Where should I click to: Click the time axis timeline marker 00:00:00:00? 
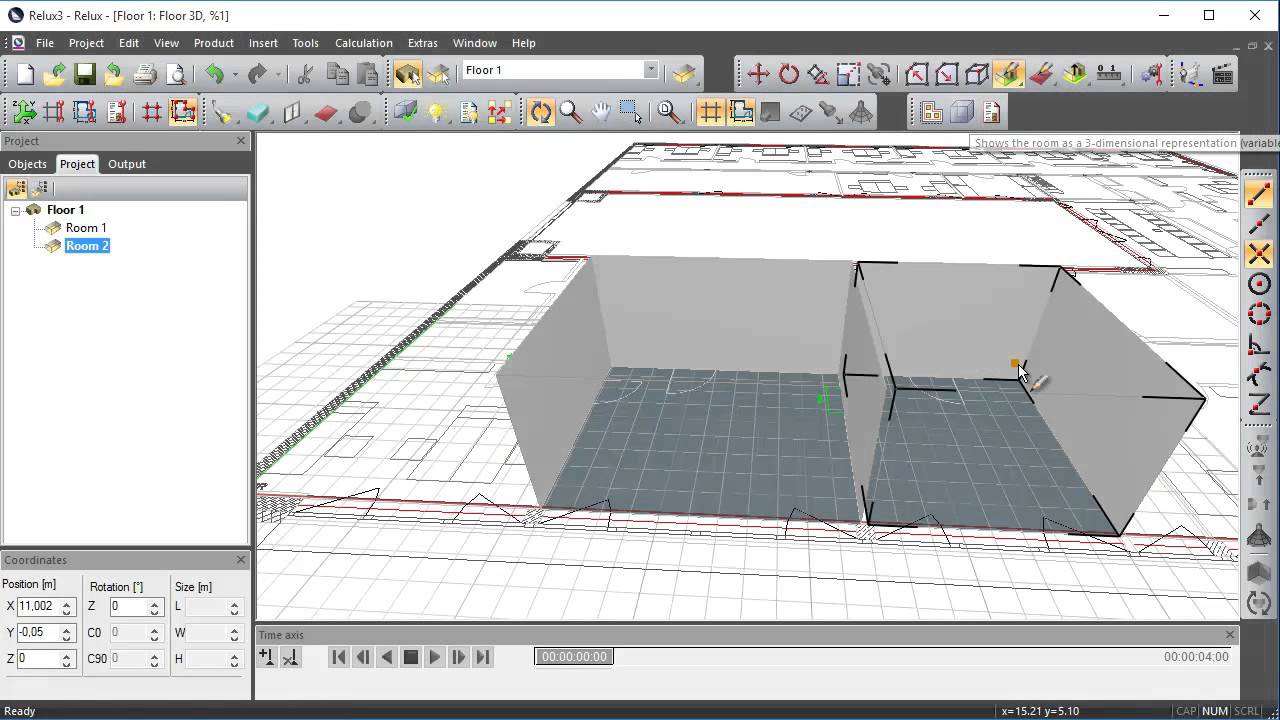(x=574, y=657)
